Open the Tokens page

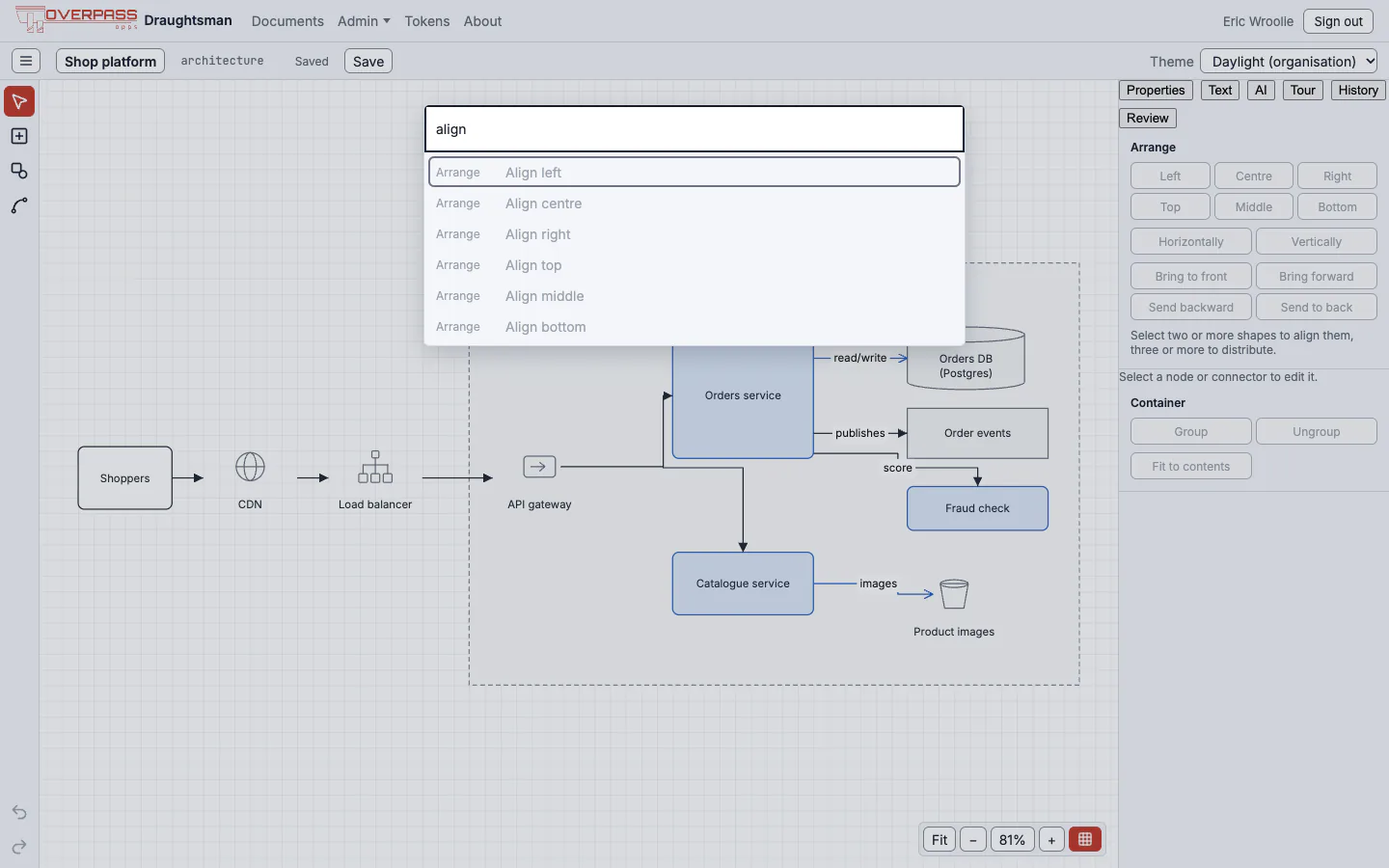click(x=427, y=21)
